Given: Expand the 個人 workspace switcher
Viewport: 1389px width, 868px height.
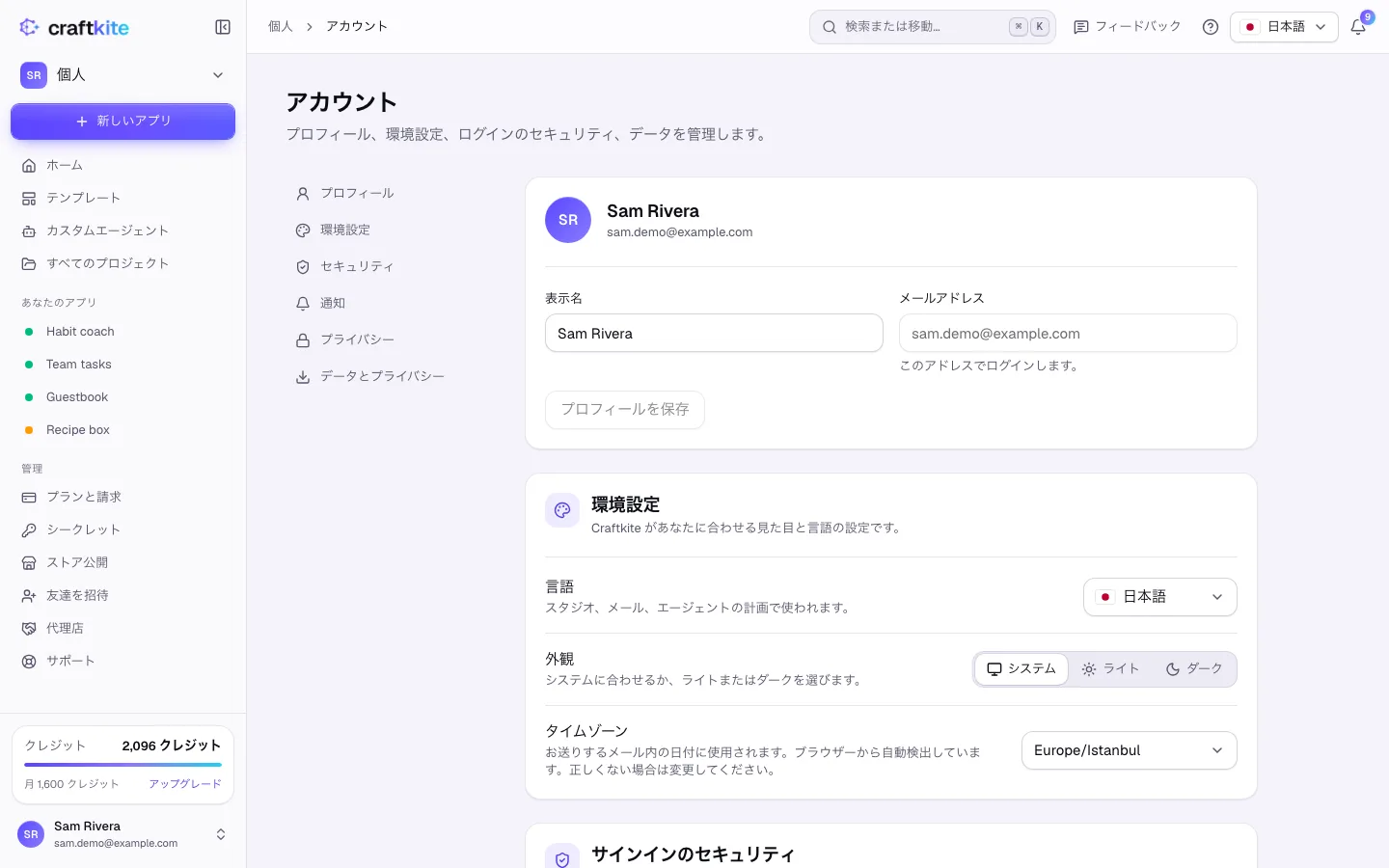Looking at the screenshot, I should (x=123, y=74).
